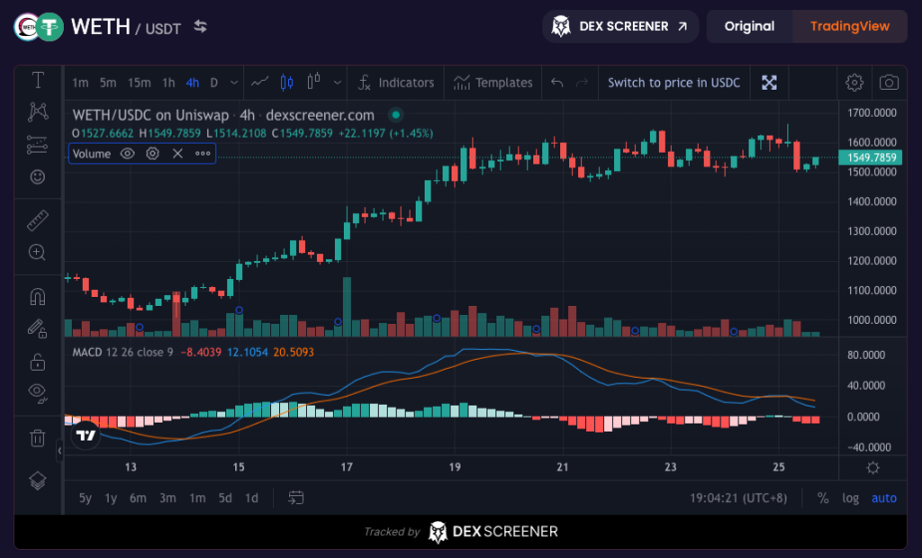The width and height of the screenshot is (922, 558).
Task: Switch to the Original chart tab
Action: pyautogui.click(x=749, y=27)
